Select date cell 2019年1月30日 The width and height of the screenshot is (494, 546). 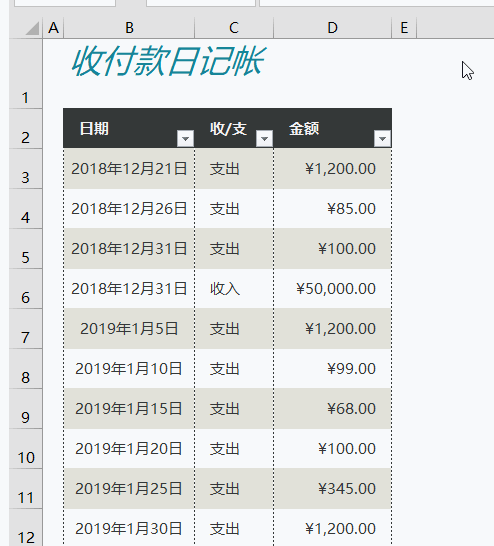(x=129, y=528)
